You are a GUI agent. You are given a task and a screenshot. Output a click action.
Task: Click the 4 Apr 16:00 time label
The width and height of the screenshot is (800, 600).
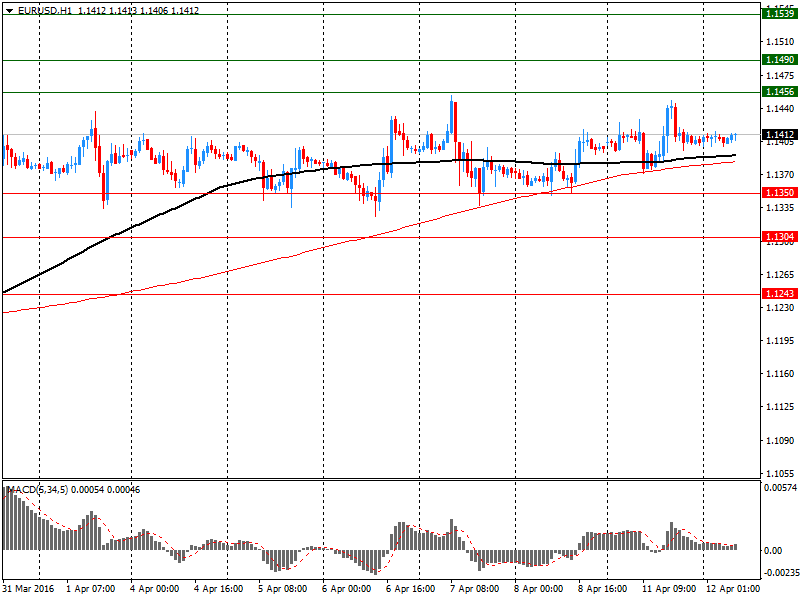tap(219, 589)
